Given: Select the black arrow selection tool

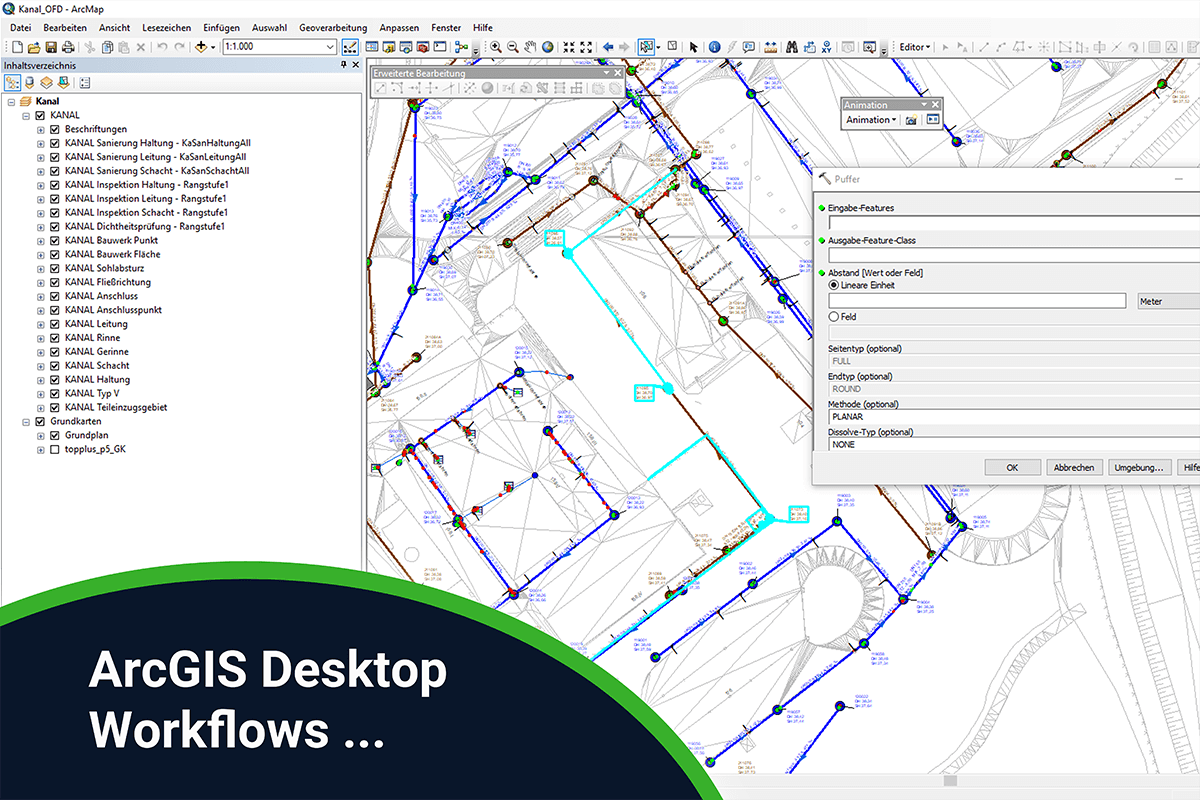Looking at the screenshot, I should (693, 47).
